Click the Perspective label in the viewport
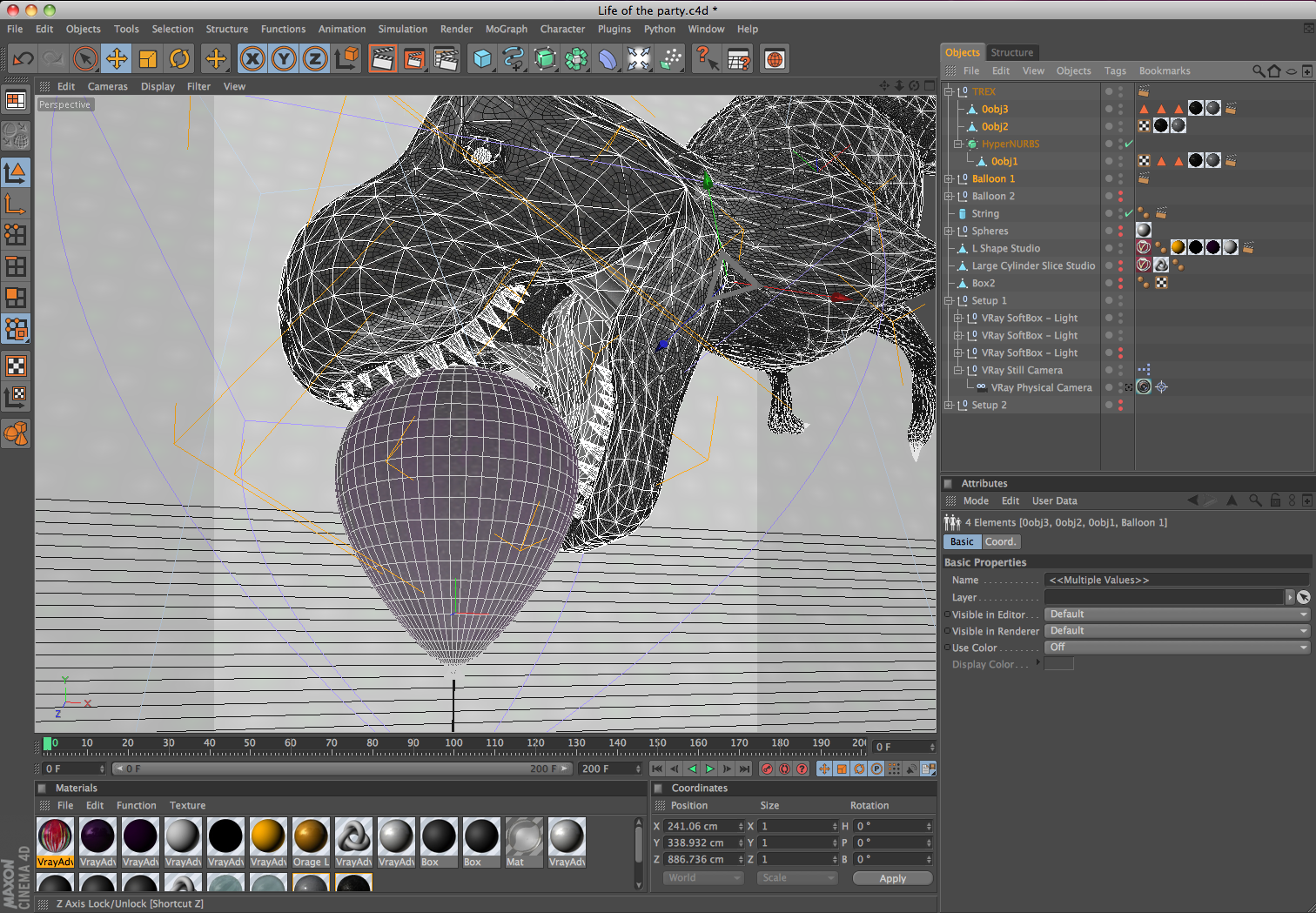The height and width of the screenshot is (913, 1316). click(64, 104)
